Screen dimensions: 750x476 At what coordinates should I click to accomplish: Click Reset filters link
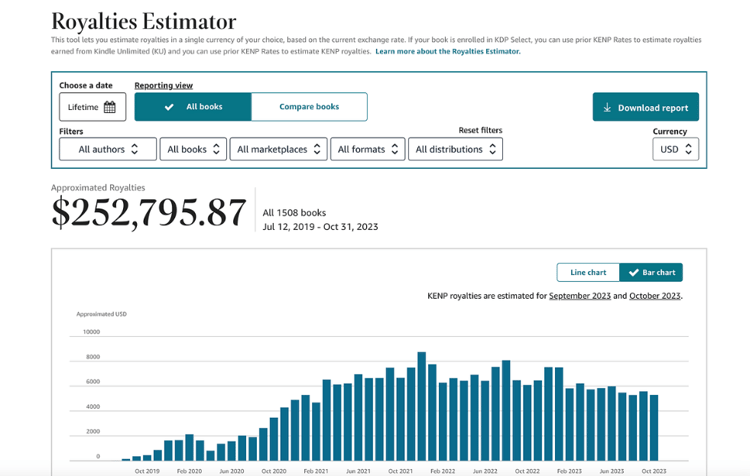coord(480,130)
